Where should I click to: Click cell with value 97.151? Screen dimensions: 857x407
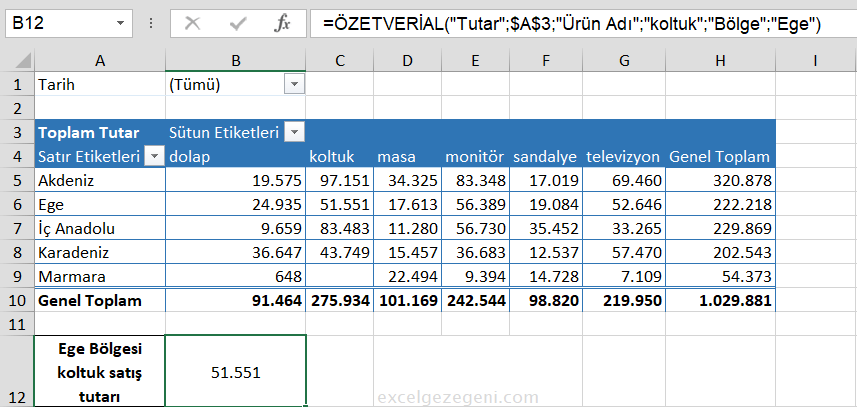(x=340, y=180)
